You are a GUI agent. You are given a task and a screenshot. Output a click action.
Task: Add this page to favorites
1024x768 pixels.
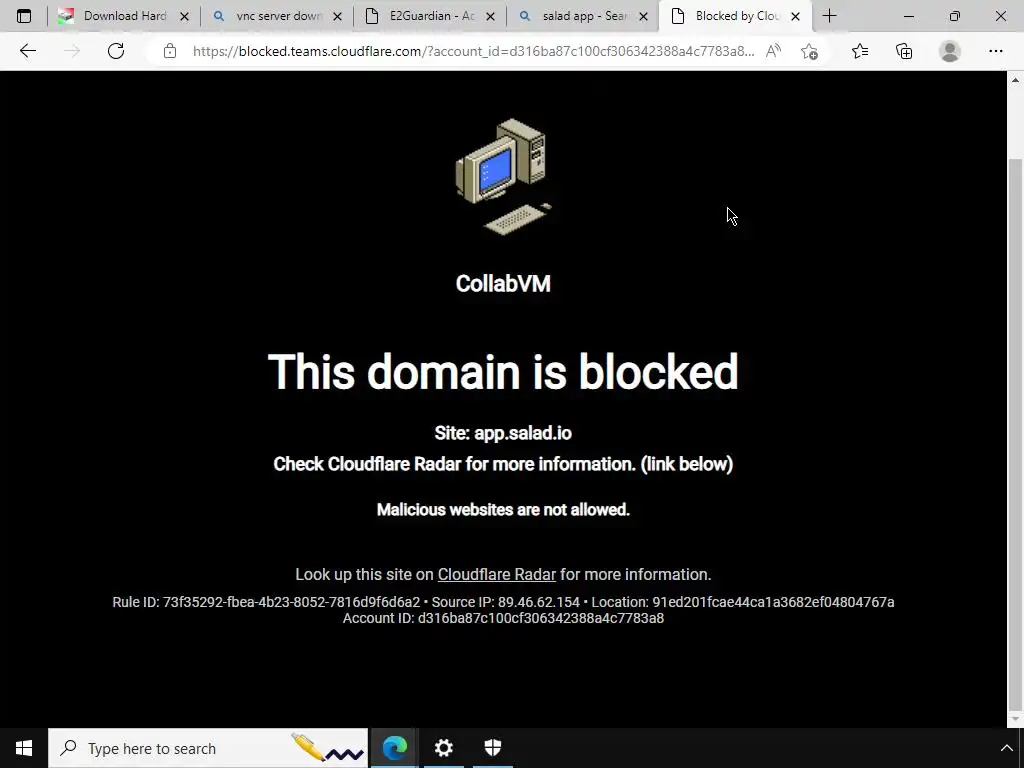click(x=809, y=51)
